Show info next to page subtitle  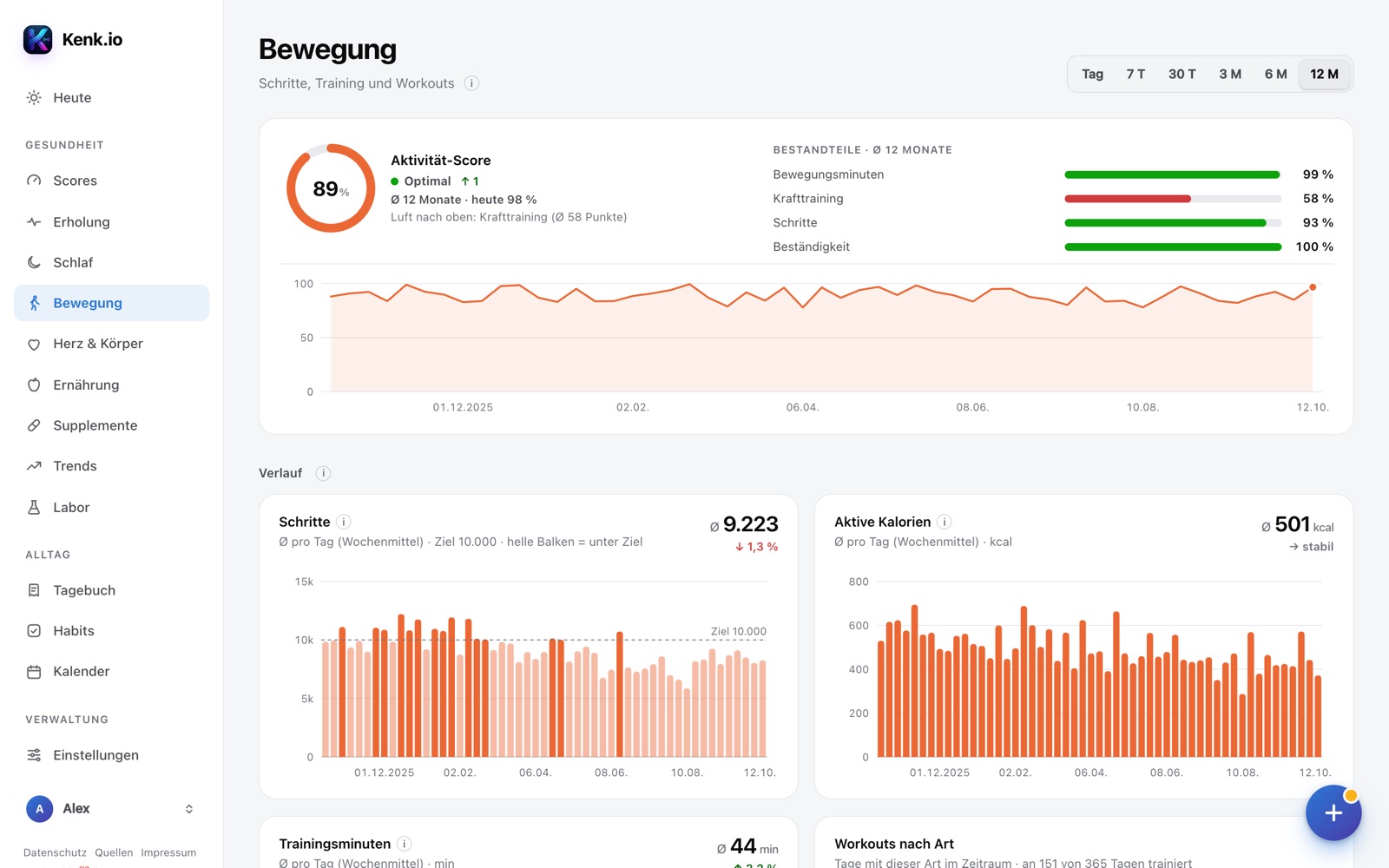point(471,83)
